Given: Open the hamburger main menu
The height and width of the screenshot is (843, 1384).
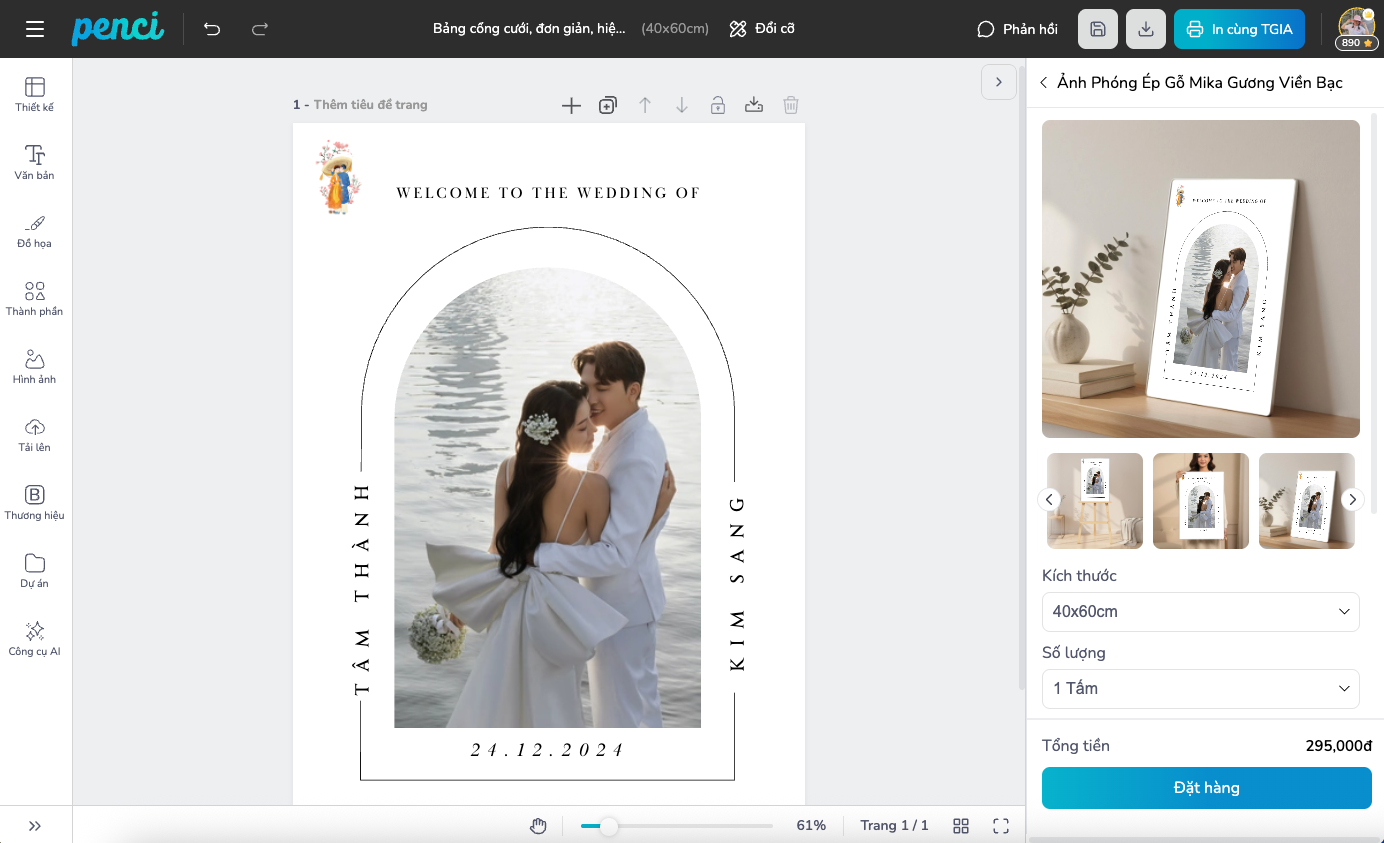Looking at the screenshot, I should point(35,29).
